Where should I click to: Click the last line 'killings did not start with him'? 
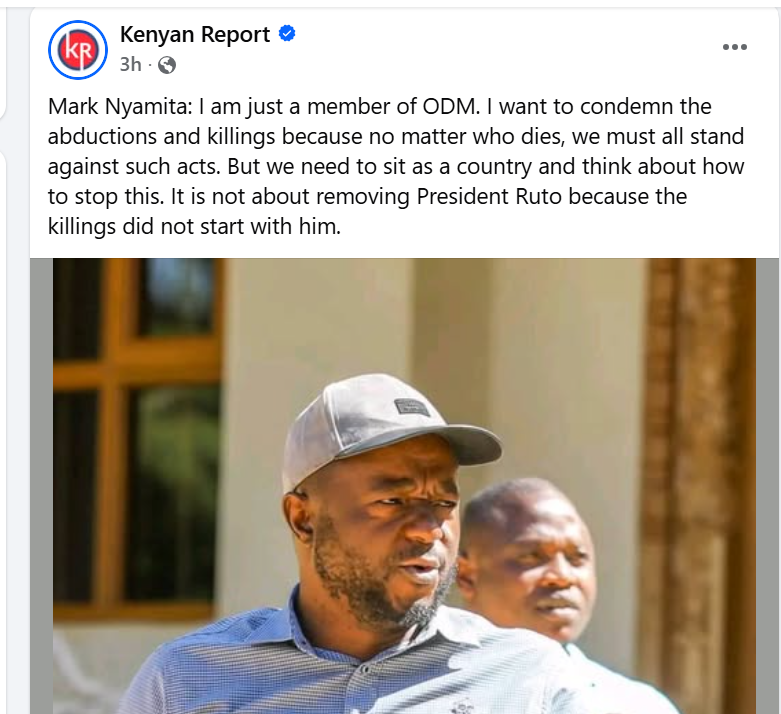tap(194, 227)
